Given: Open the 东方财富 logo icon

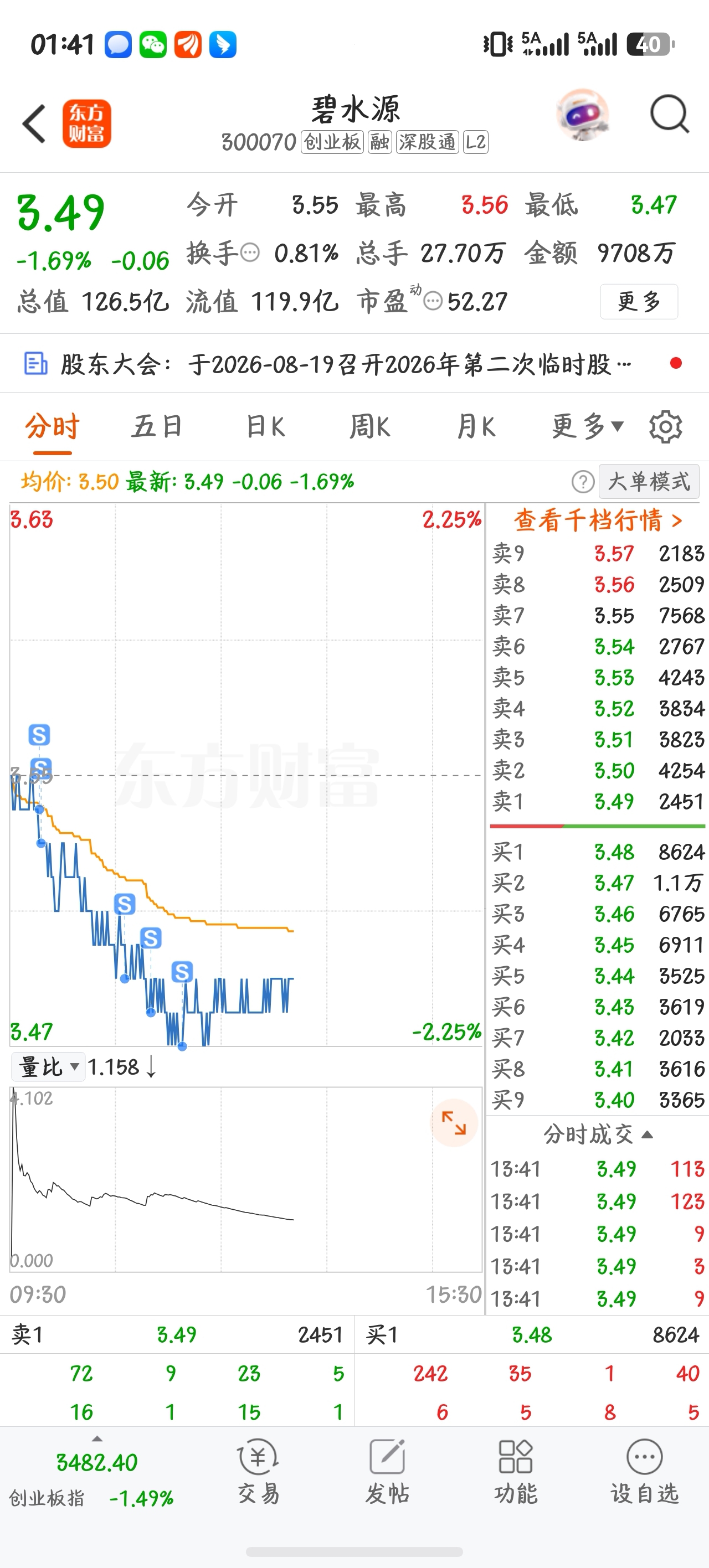Looking at the screenshot, I should [x=86, y=123].
